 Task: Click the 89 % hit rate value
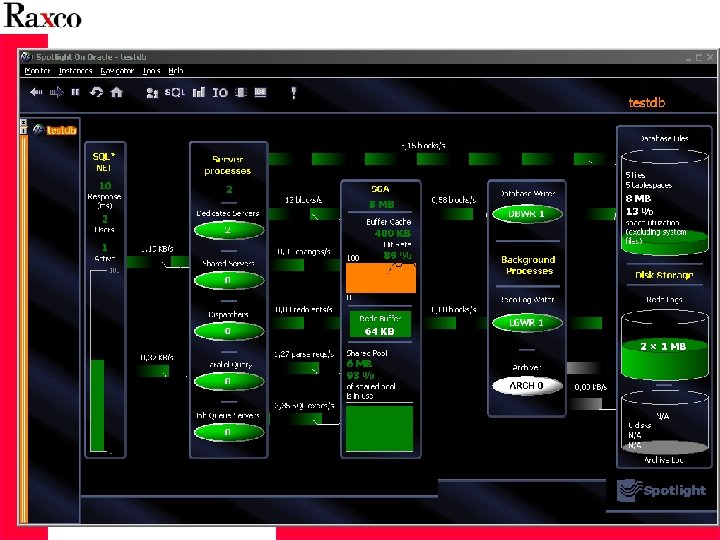pyautogui.click(x=398, y=255)
